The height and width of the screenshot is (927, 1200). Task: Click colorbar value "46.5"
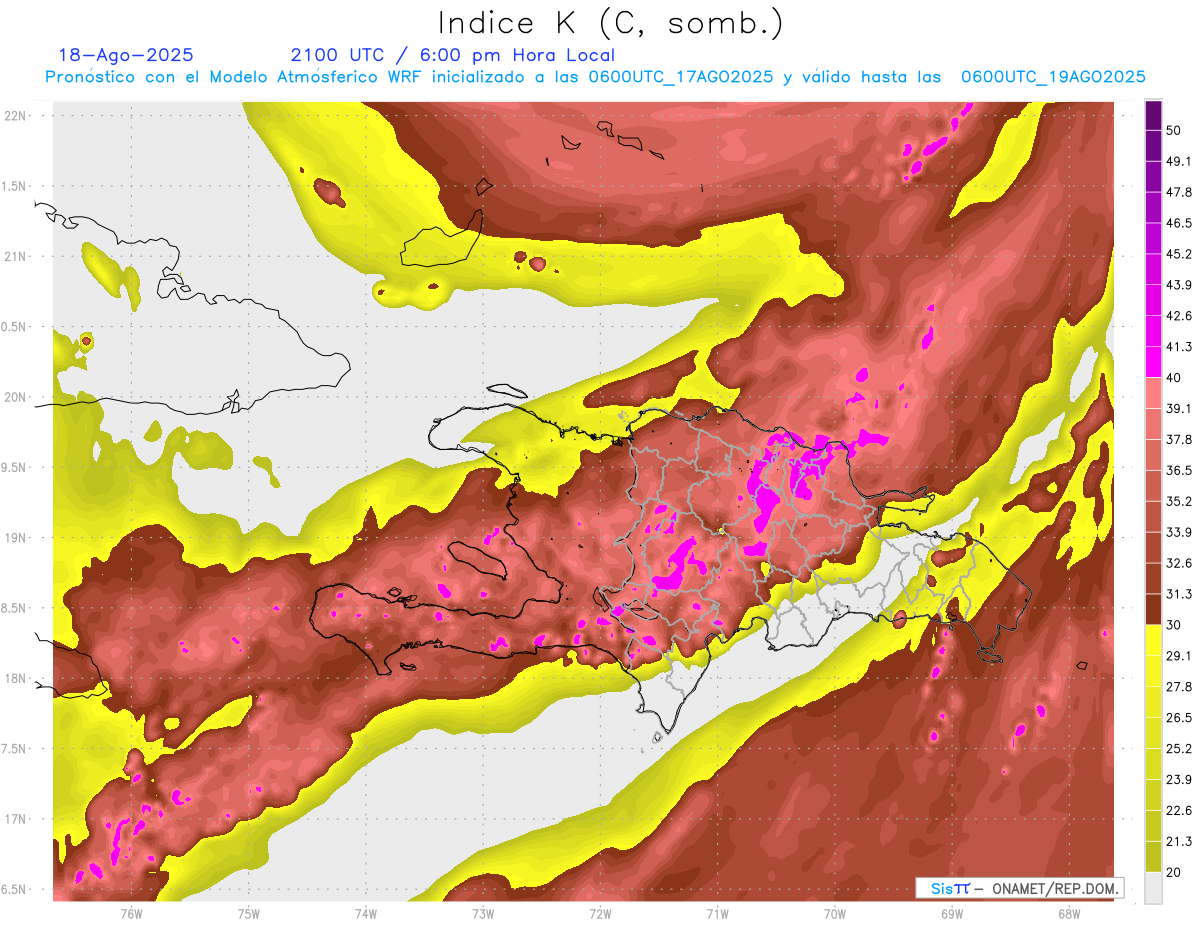pyautogui.click(x=1179, y=223)
